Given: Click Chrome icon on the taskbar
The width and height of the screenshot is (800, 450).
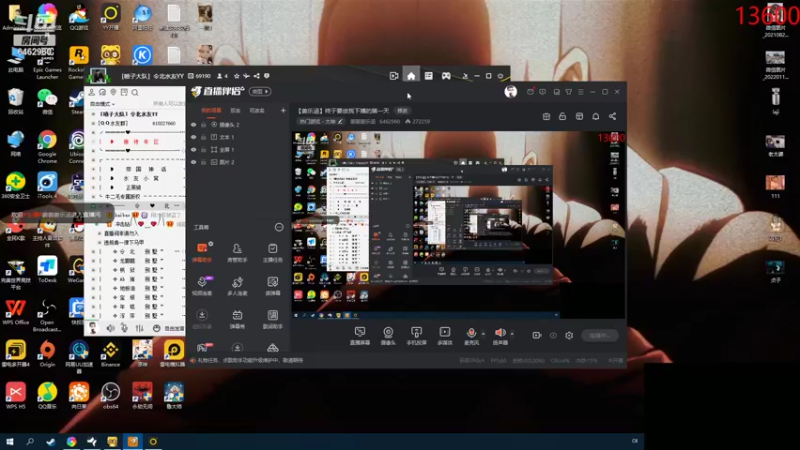Looking at the screenshot, I should pyautogui.click(x=71, y=441).
